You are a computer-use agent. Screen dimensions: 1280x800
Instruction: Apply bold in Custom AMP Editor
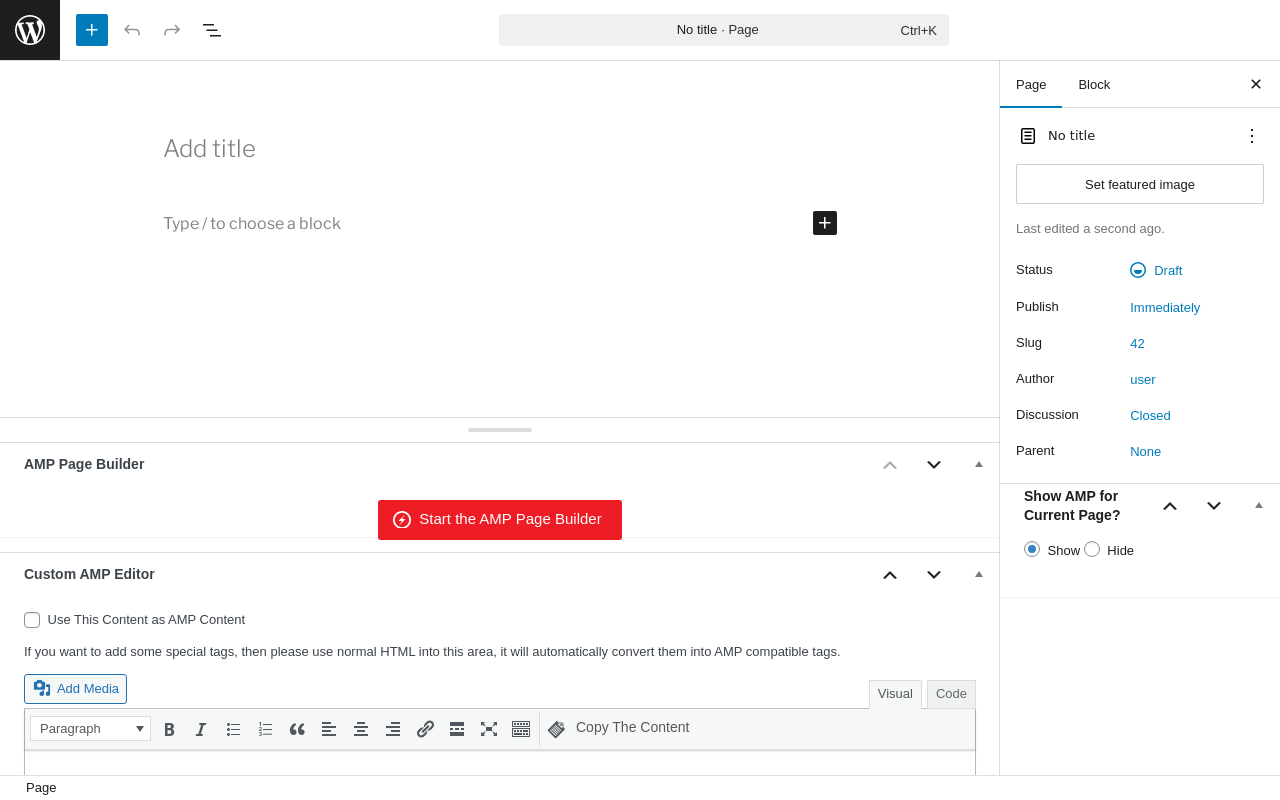(x=169, y=729)
